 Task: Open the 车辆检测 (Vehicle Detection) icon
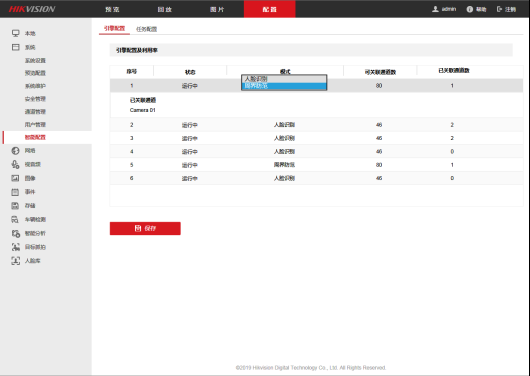[x=16, y=219]
